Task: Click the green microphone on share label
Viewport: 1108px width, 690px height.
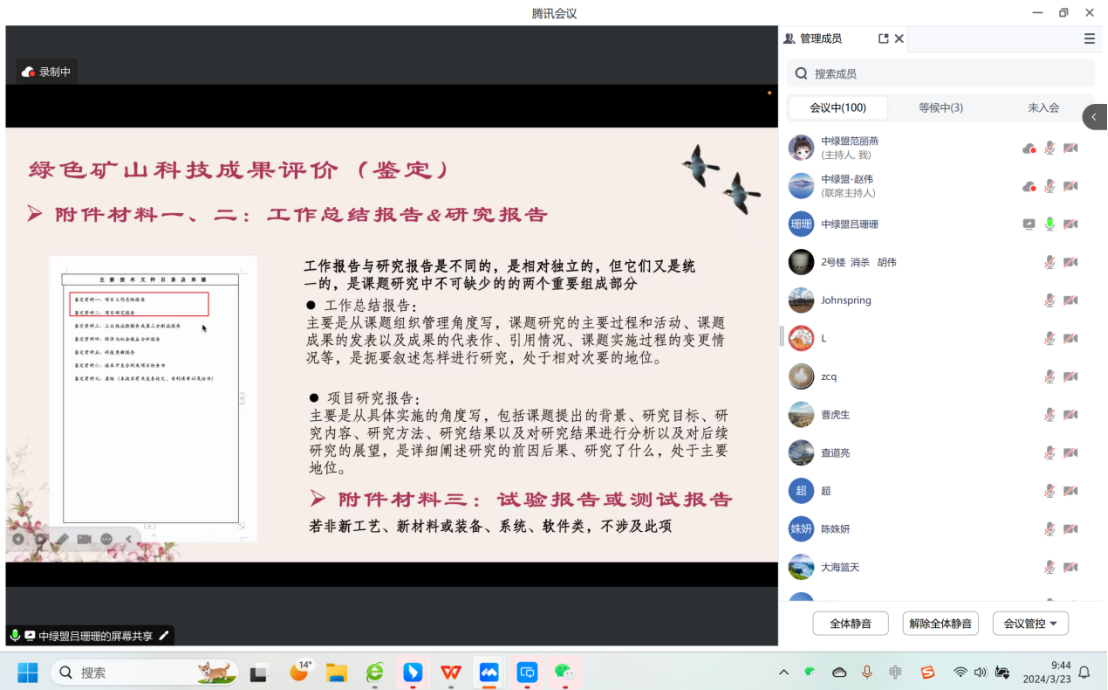Action: [x=14, y=636]
